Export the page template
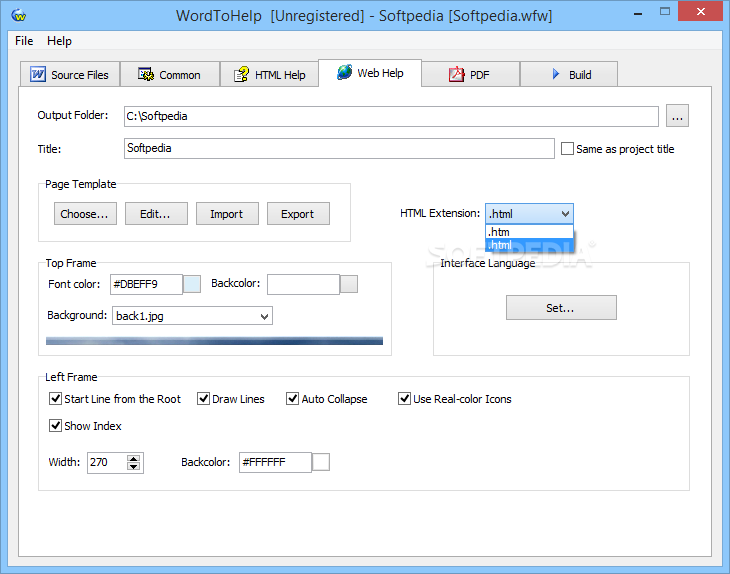Image resolution: width=730 pixels, height=574 pixels. click(x=298, y=214)
